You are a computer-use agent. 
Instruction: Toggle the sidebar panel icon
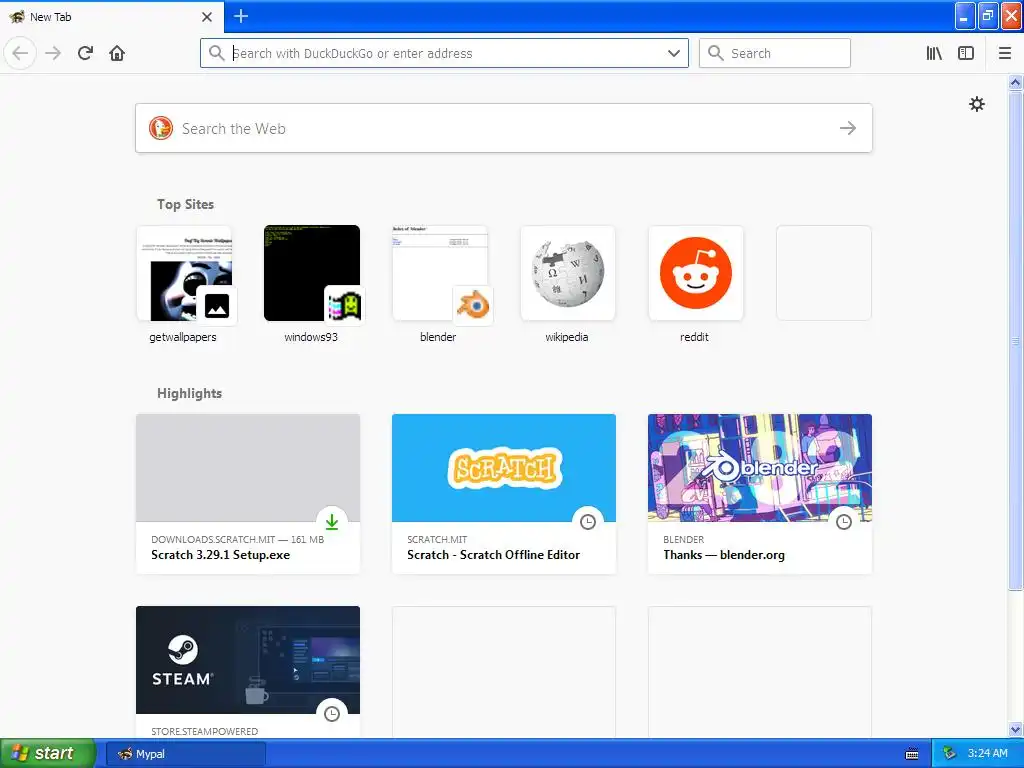966,53
